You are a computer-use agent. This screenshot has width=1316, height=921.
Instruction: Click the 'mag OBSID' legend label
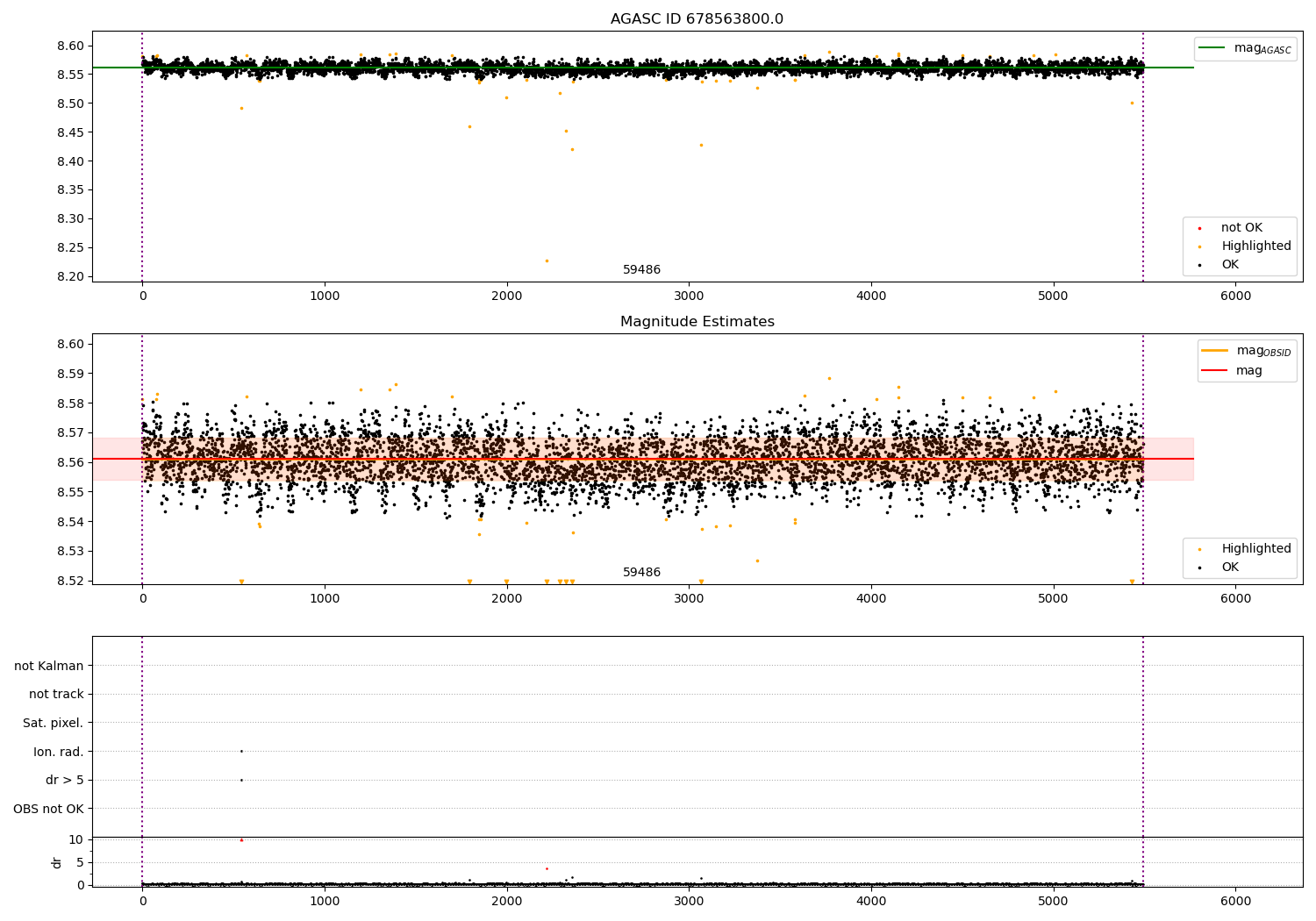click(x=1263, y=352)
